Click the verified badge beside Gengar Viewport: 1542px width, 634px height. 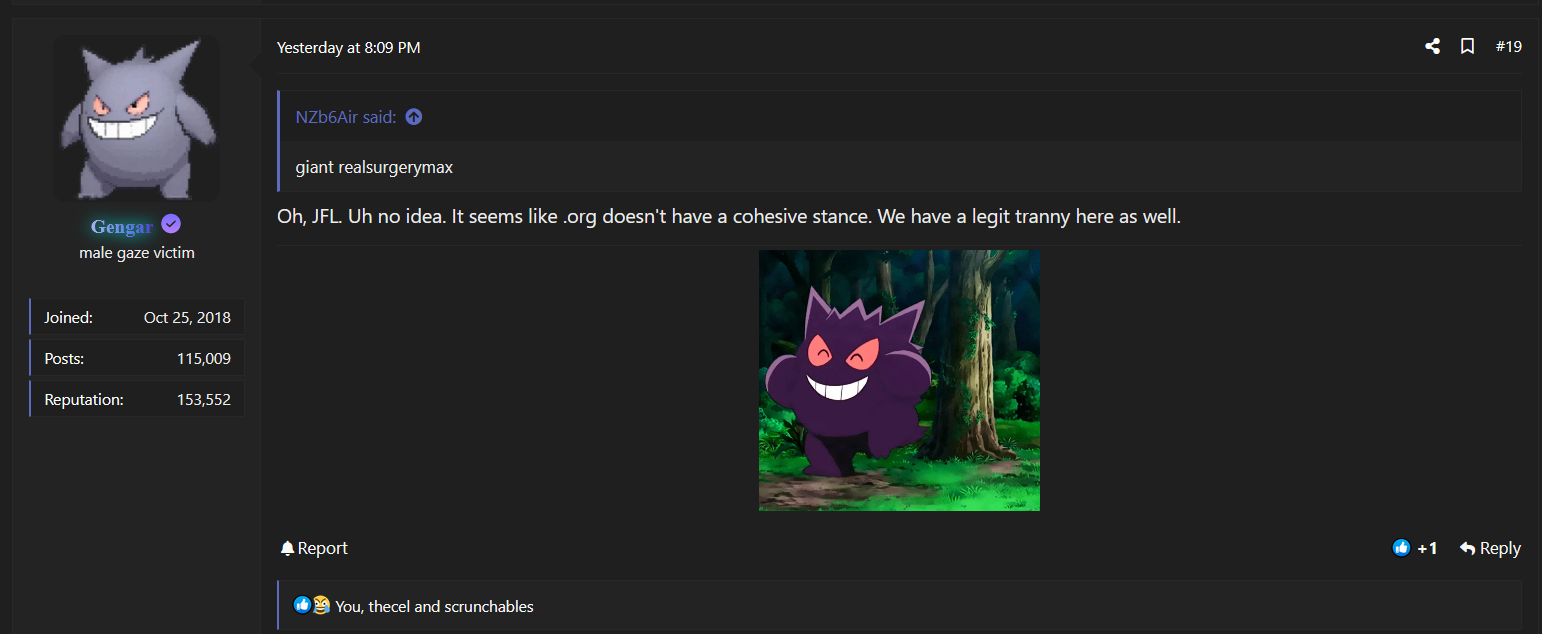point(171,225)
